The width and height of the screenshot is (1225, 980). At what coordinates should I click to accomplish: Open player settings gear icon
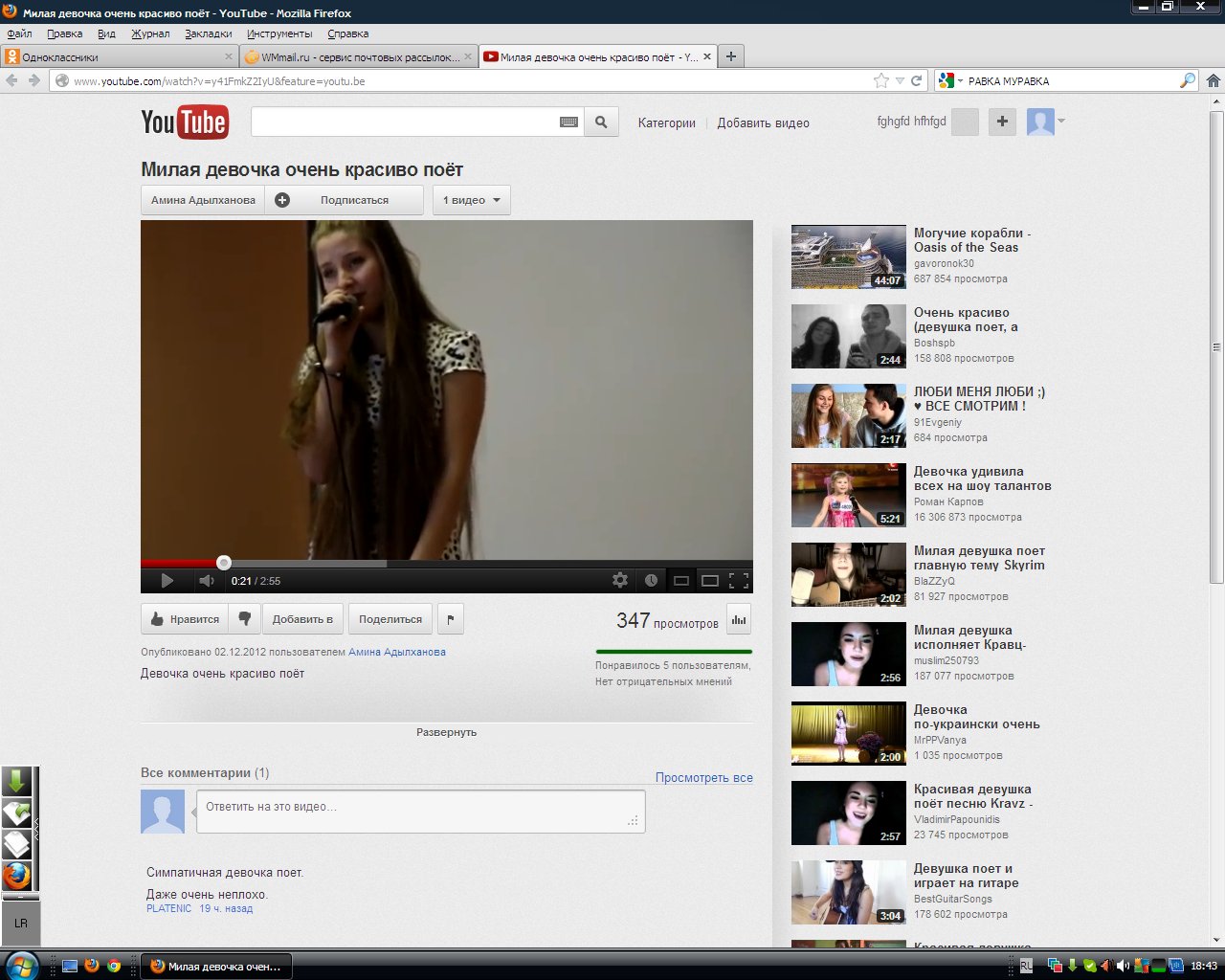click(x=620, y=580)
